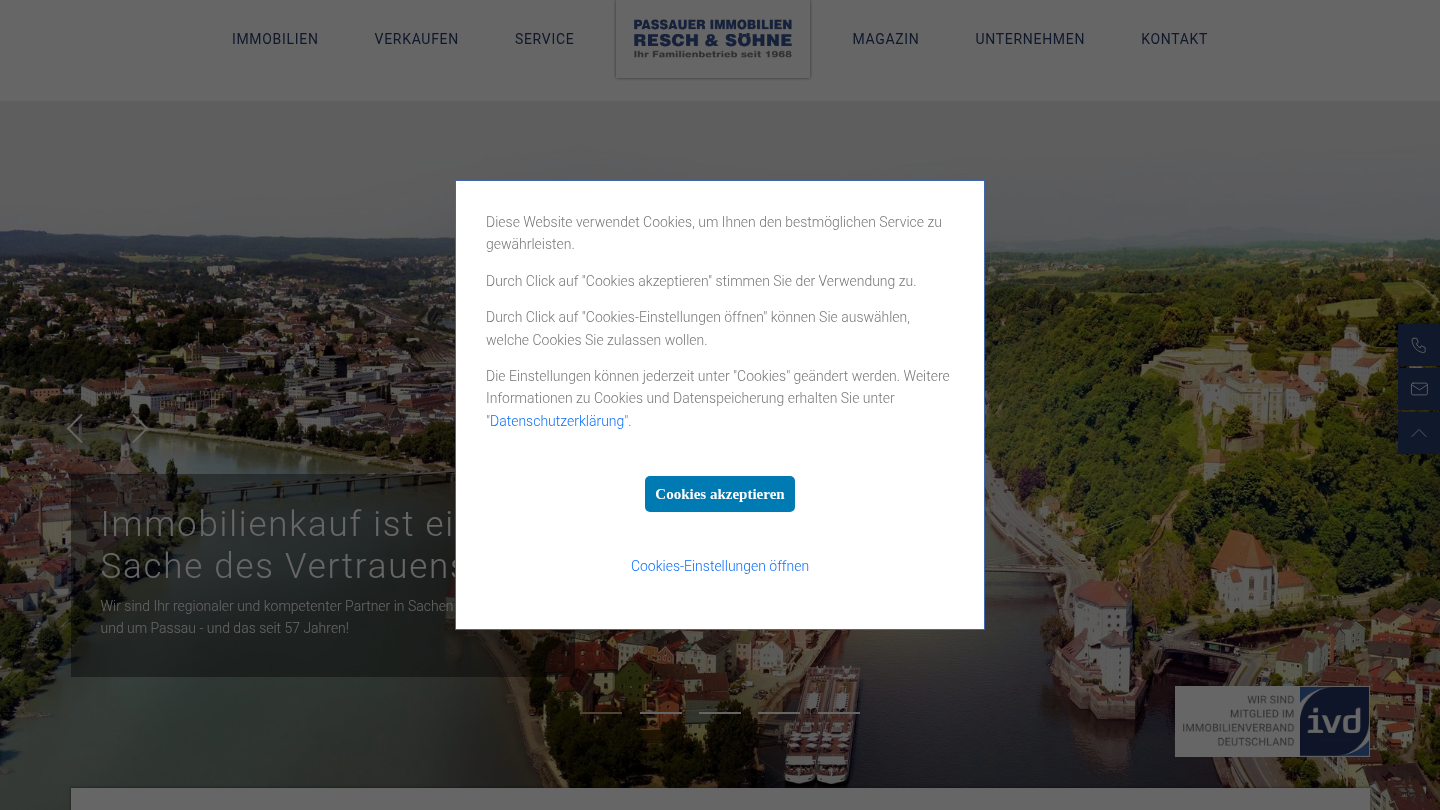Select the last slide indicator dash
The image size is (1440, 810).
pos(838,712)
